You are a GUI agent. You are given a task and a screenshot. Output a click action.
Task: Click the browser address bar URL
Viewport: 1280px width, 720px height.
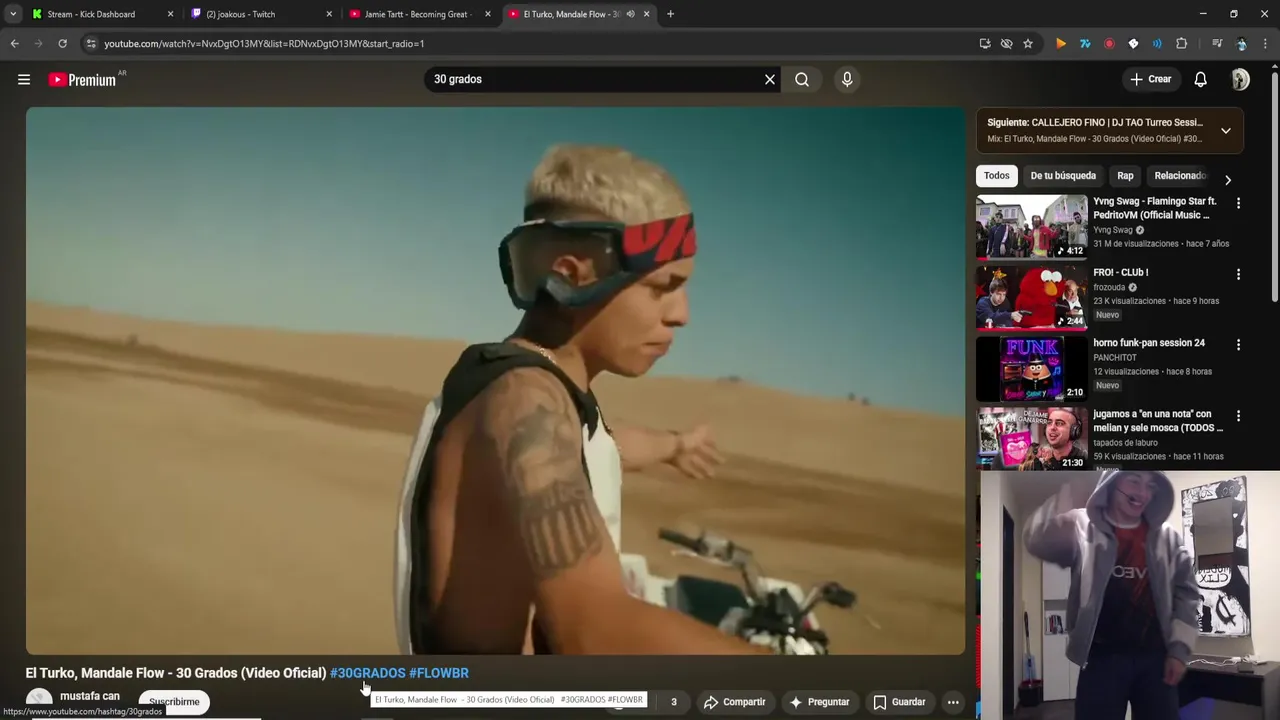264,43
